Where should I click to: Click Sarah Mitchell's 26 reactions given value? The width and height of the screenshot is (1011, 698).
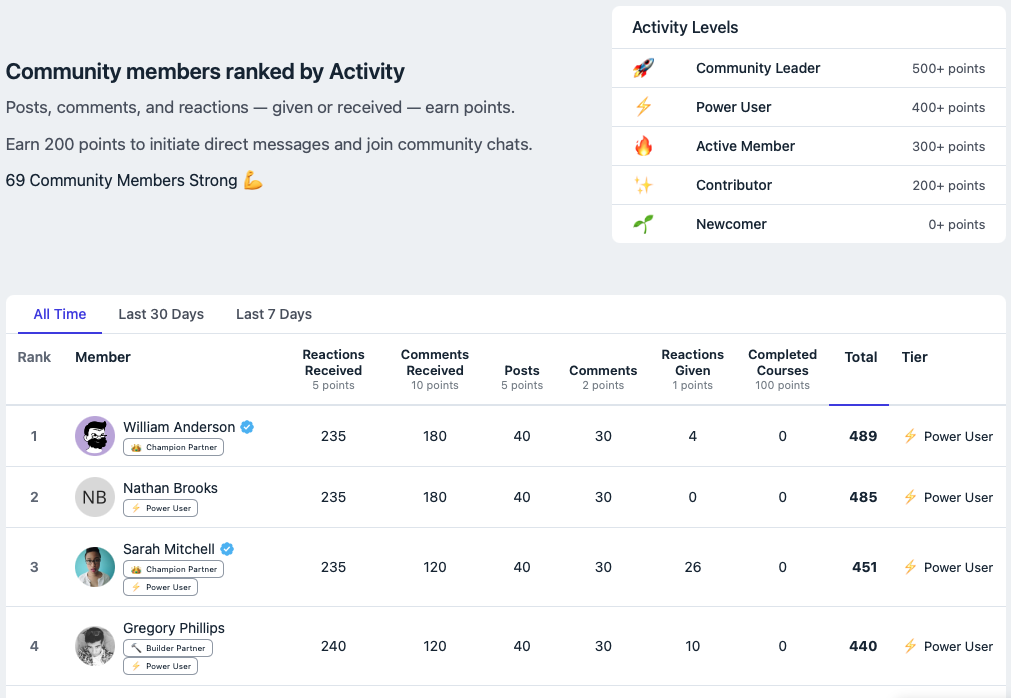(x=692, y=567)
